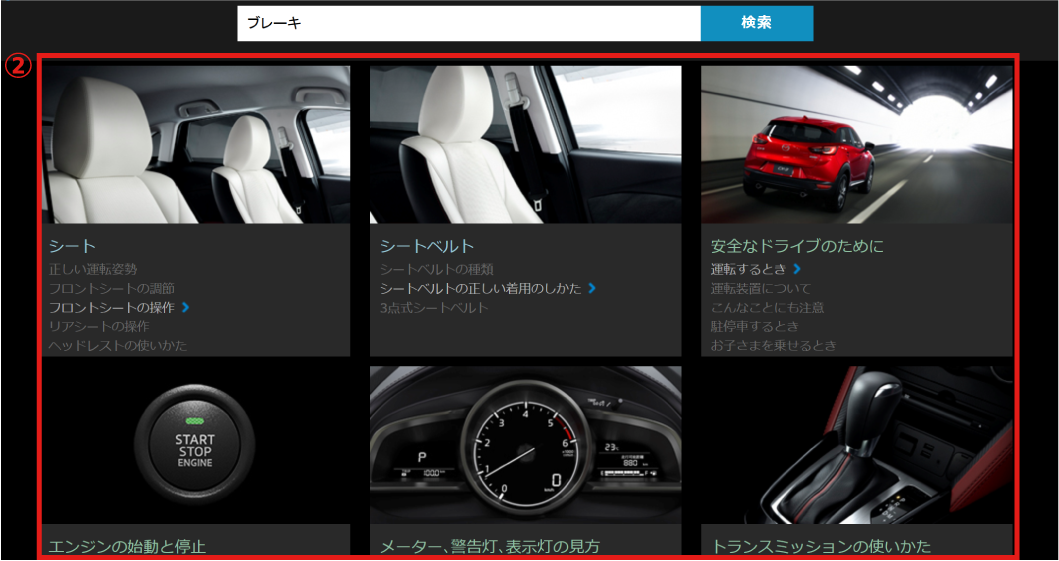Click the 検索 search button
1059x561 pixels.
coord(756,23)
